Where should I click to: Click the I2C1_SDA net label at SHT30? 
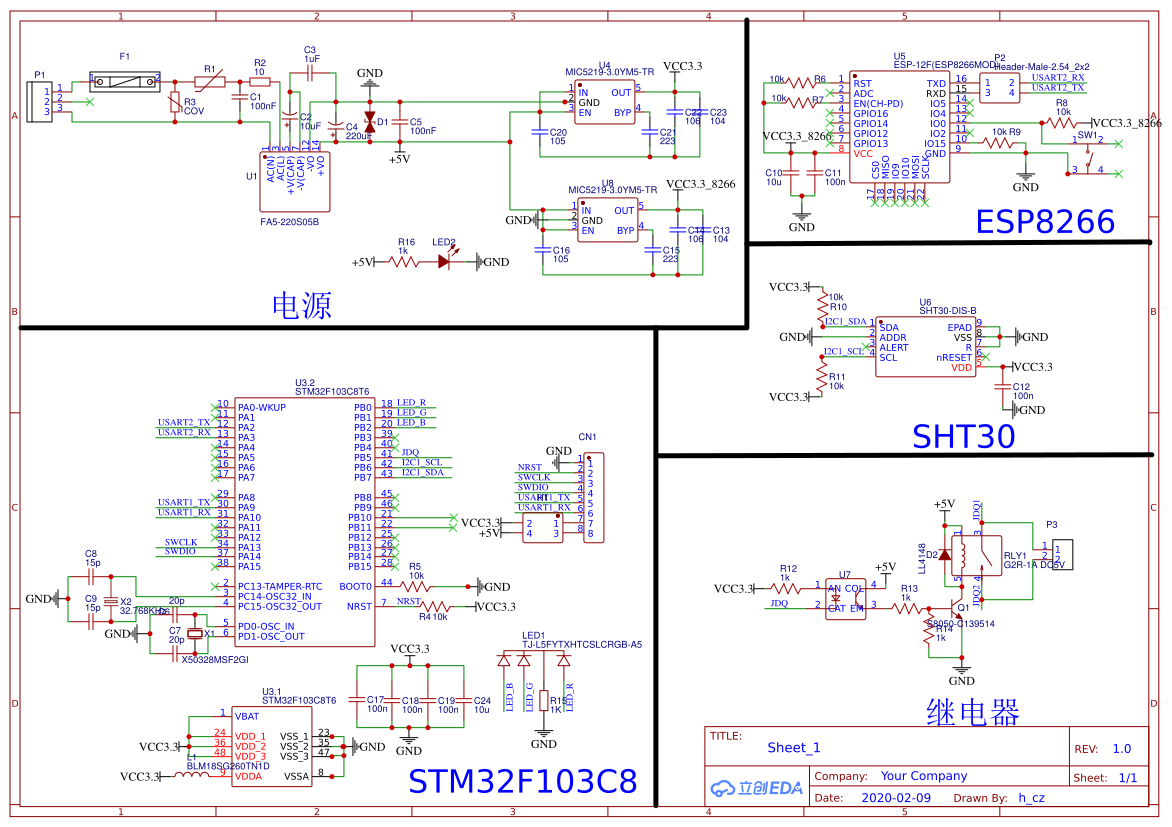tap(845, 322)
